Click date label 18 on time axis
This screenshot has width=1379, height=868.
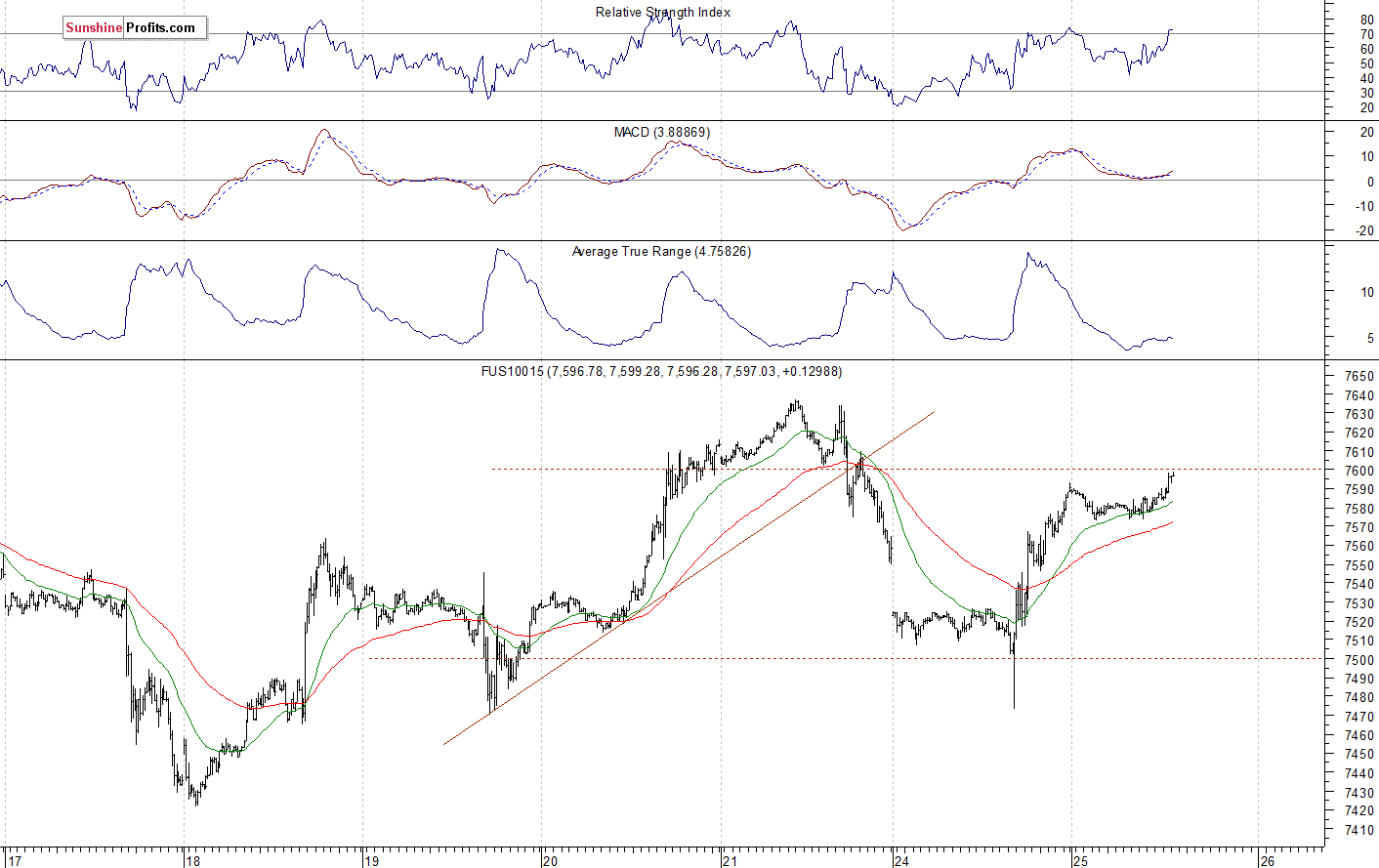[x=192, y=861]
